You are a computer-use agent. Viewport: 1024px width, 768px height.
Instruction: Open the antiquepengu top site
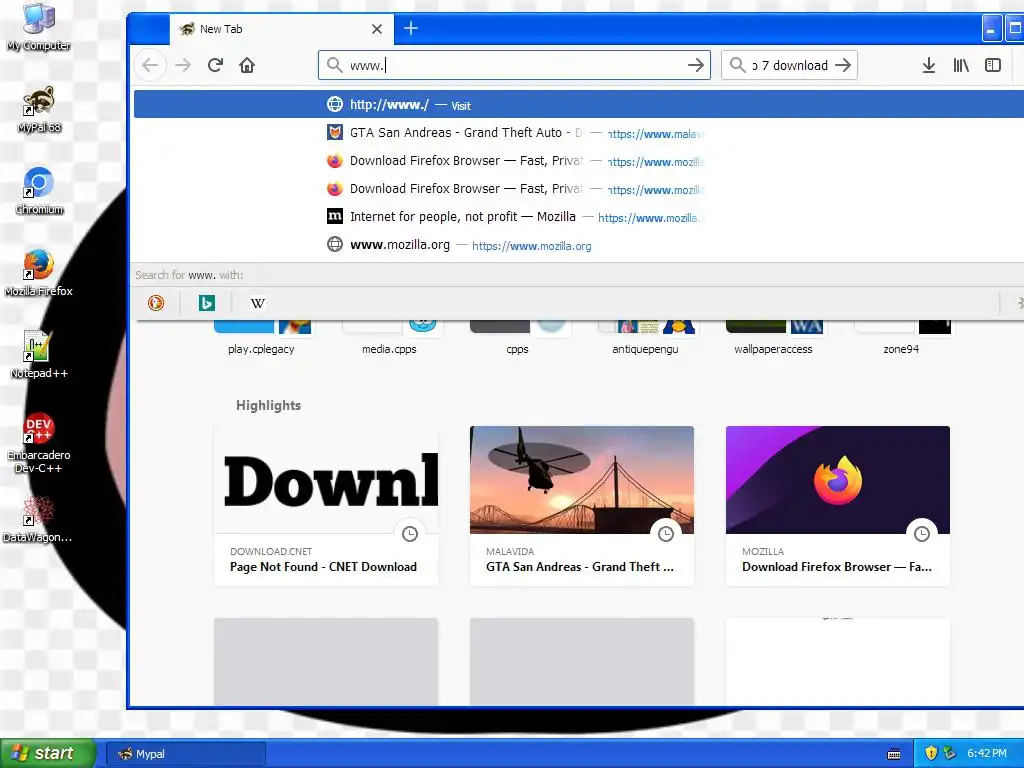645,338
